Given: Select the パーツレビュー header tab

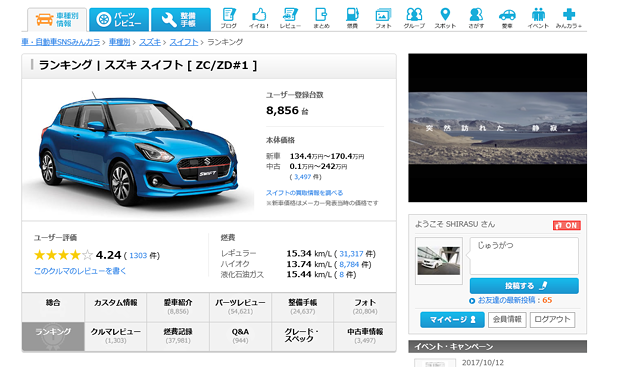Looking at the screenshot, I should (x=119, y=20).
